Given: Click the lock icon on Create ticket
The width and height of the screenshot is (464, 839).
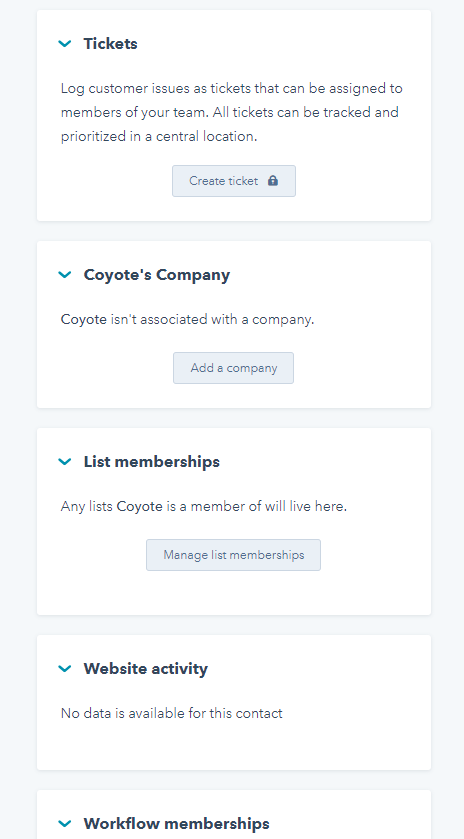Looking at the screenshot, I should click(273, 180).
